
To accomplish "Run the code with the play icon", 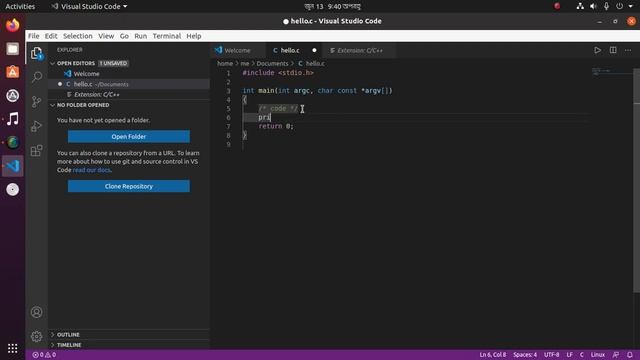I will point(597,50).
